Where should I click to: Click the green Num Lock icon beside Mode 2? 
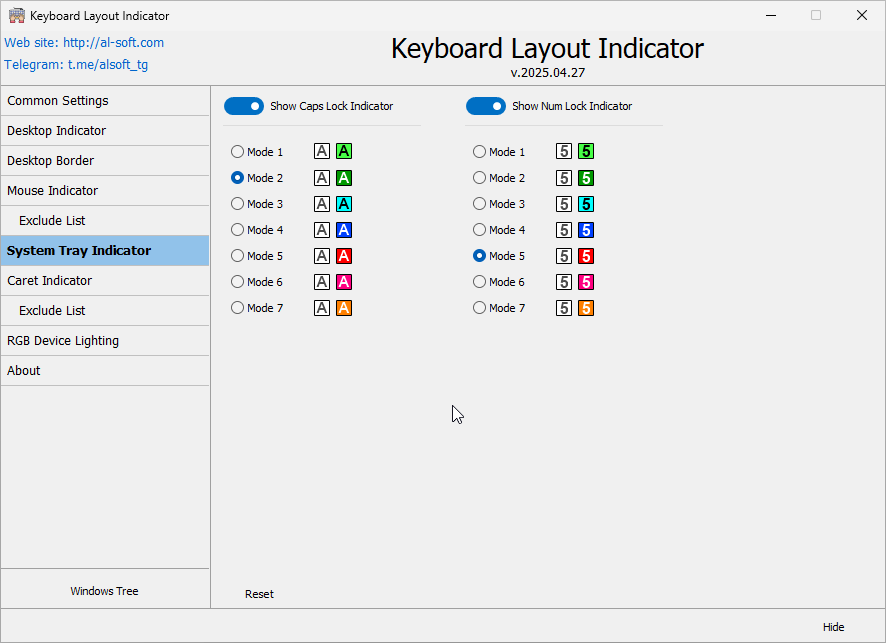[x=585, y=177]
